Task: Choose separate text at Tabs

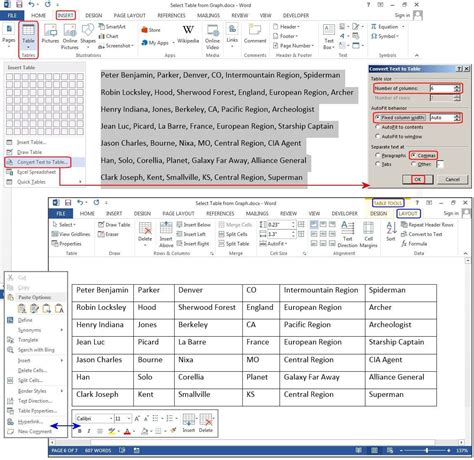Action: (x=377, y=164)
